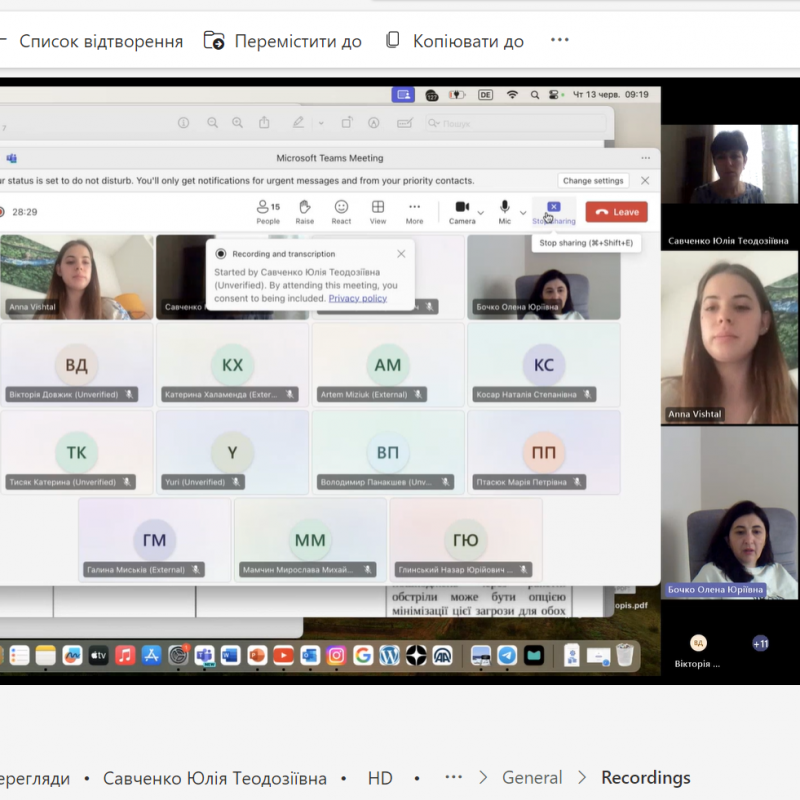The image size is (800, 800).
Task: Close the Recording and transcription popup
Action: pyautogui.click(x=402, y=254)
